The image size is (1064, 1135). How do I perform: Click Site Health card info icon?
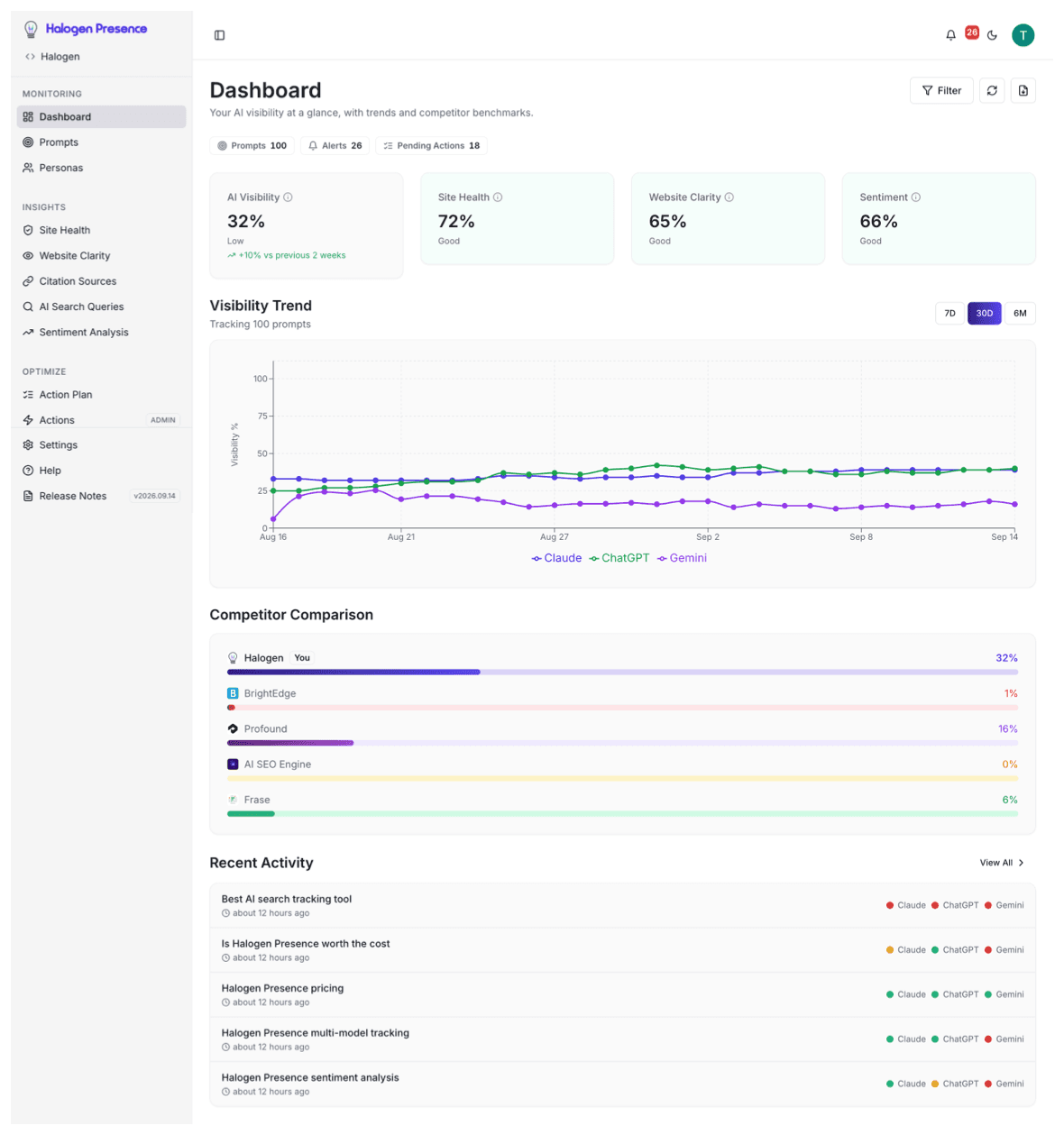coord(498,197)
